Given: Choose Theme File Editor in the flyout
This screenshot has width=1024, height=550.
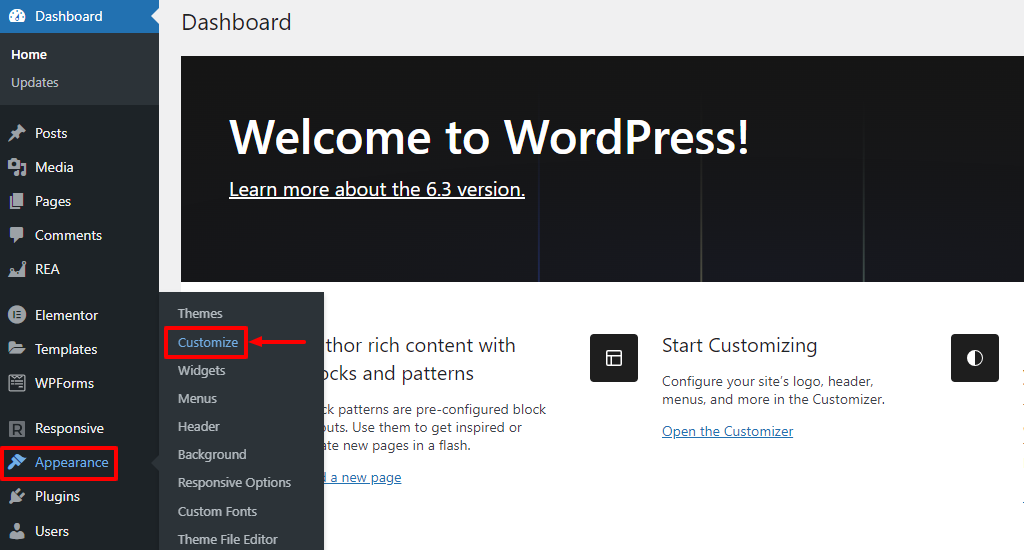Looking at the screenshot, I should 228,540.
